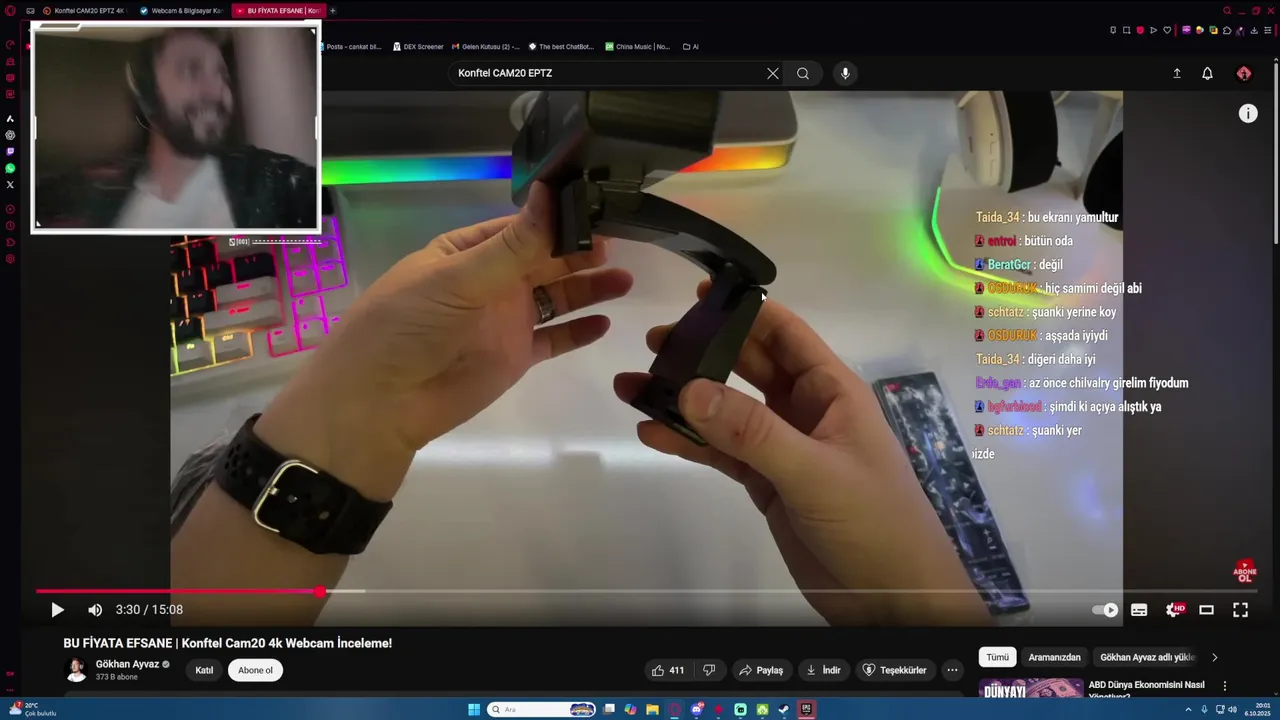
Task: Open The best ChatBot bookmark
Action: click(561, 46)
